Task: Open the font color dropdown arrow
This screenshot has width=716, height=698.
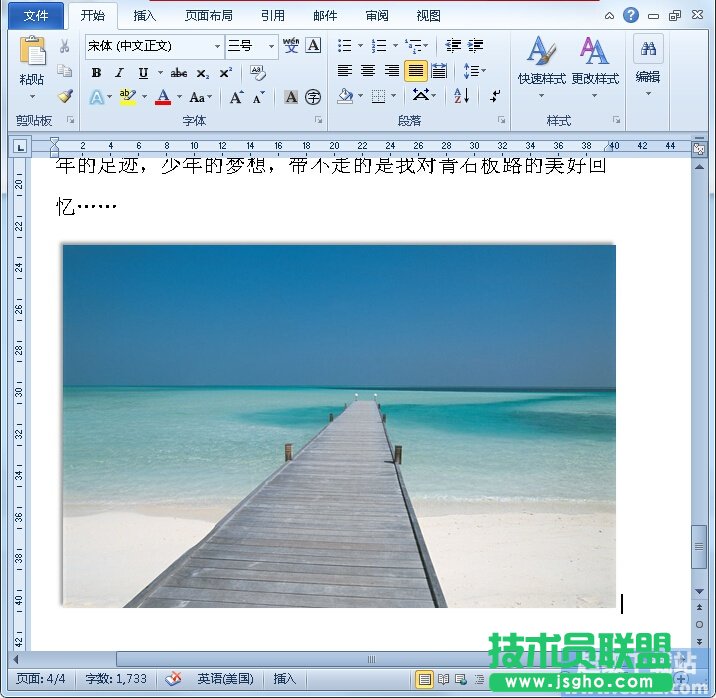Action: coord(179,98)
